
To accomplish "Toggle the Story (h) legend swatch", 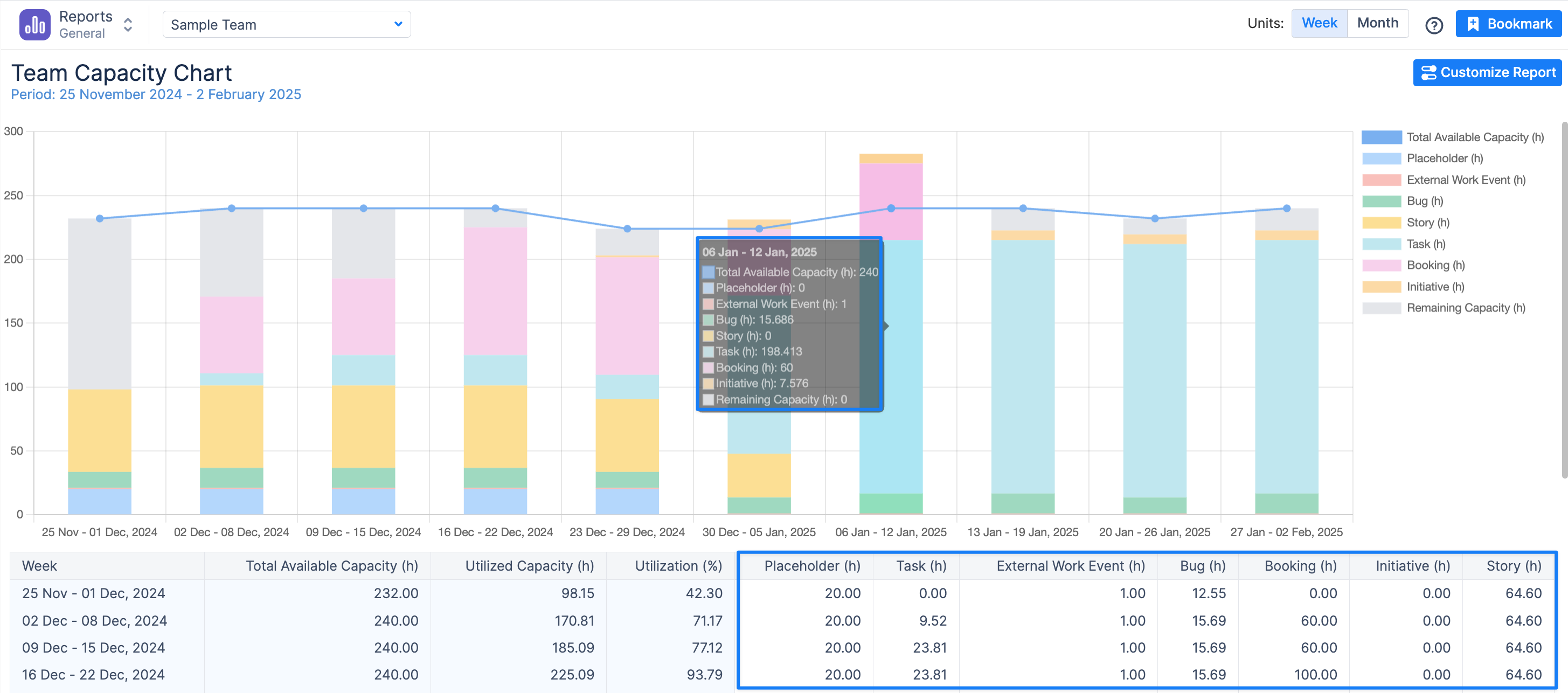I will [x=1381, y=223].
